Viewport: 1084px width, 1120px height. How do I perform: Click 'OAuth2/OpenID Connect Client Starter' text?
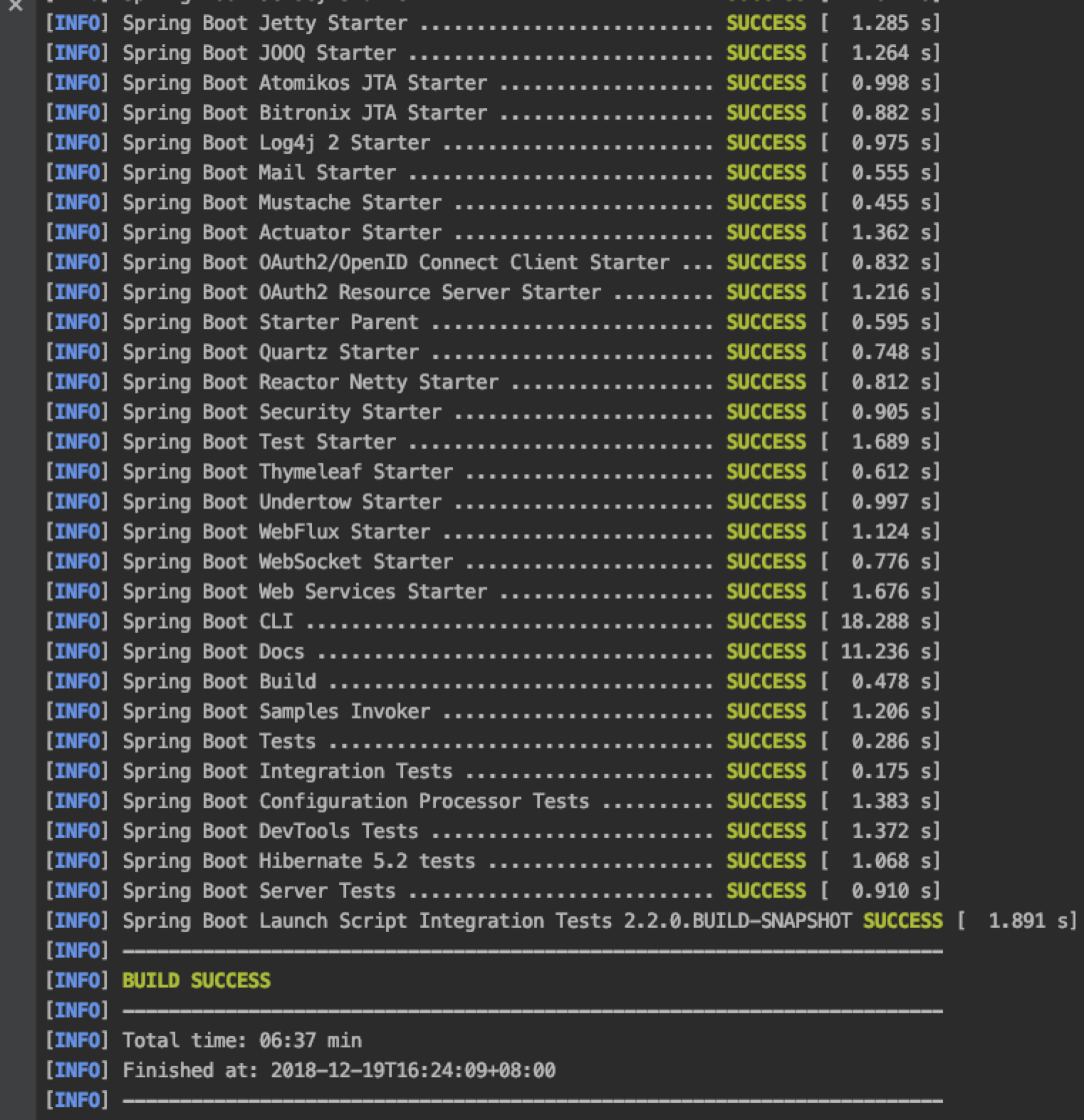(x=464, y=263)
